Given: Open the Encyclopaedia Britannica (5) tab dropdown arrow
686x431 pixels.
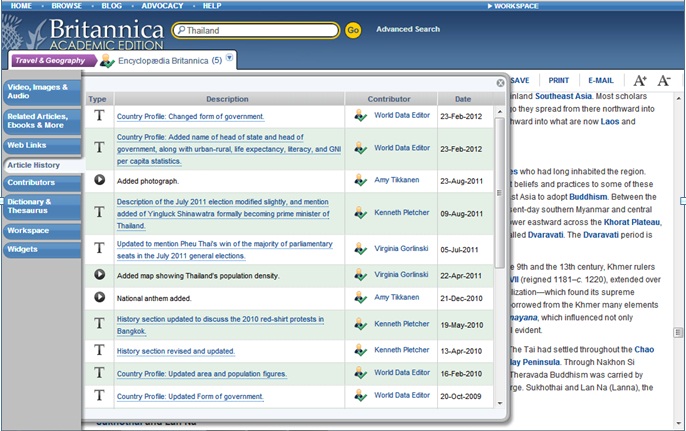Looking at the screenshot, I should (229, 58).
